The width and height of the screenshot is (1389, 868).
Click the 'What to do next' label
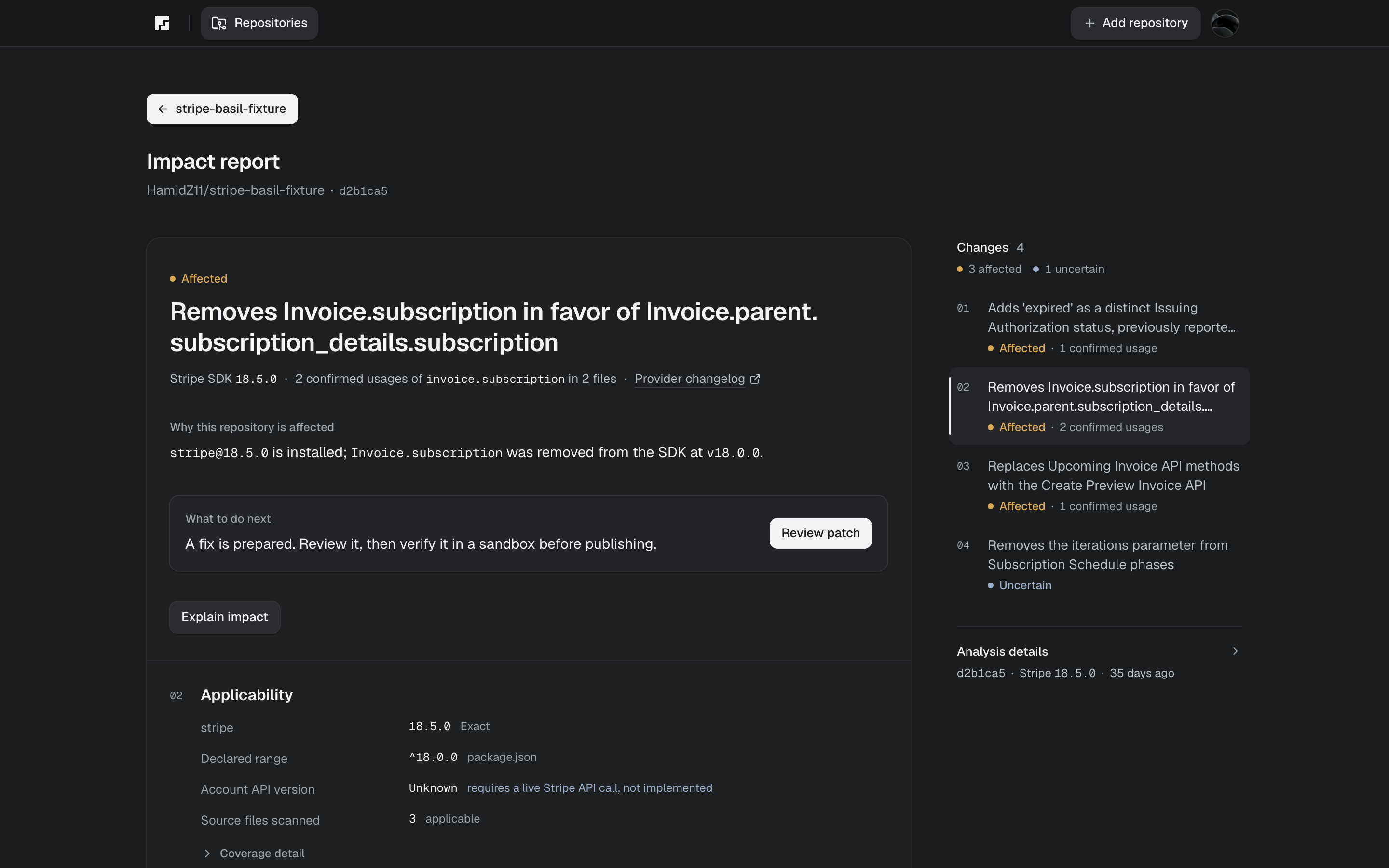(228, 519)
